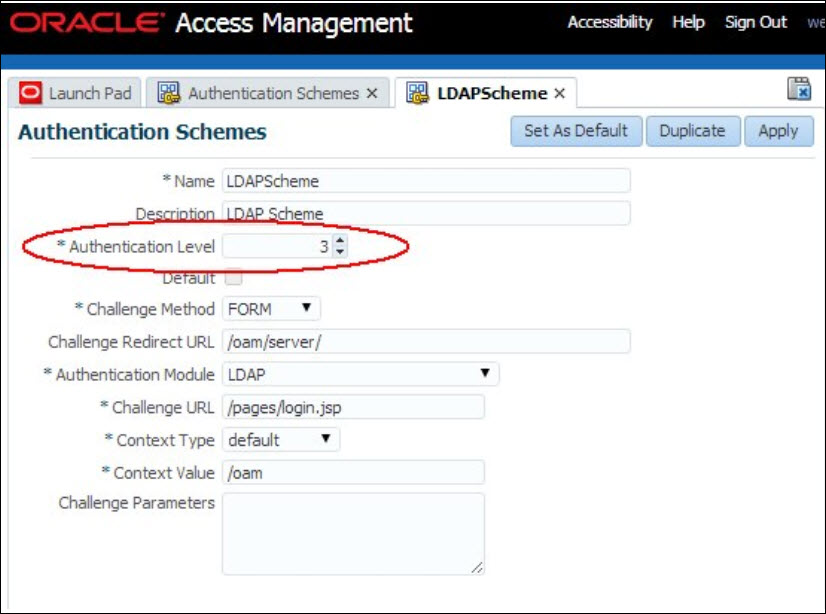
Task: Click the Set As Default button
Action: tap(576, 131)
